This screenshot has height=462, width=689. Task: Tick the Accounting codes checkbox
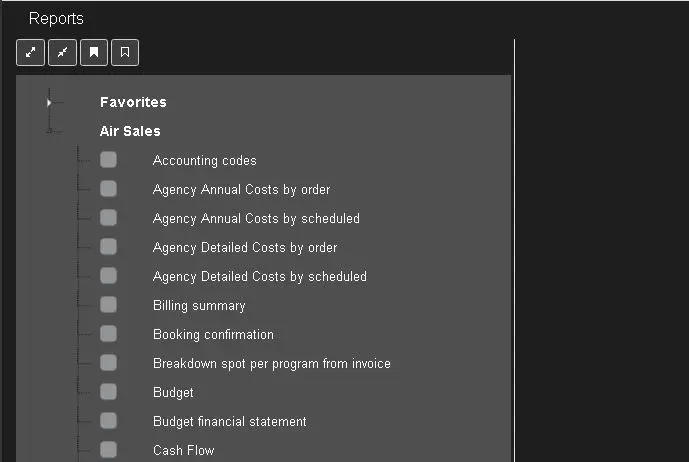pos(108,160)
